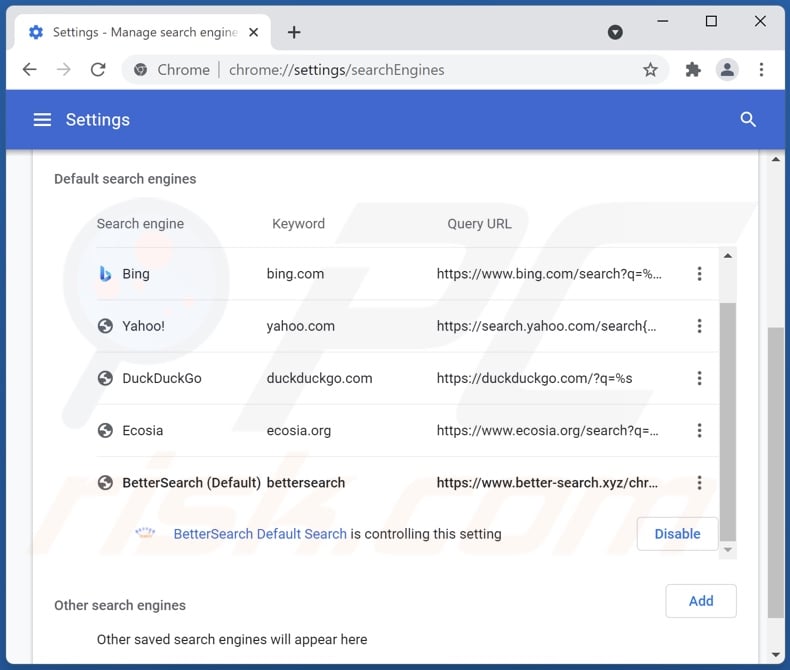Click the BetterSearch globe icon
This screenshot has height=670, width=790.
click(105, 483)
